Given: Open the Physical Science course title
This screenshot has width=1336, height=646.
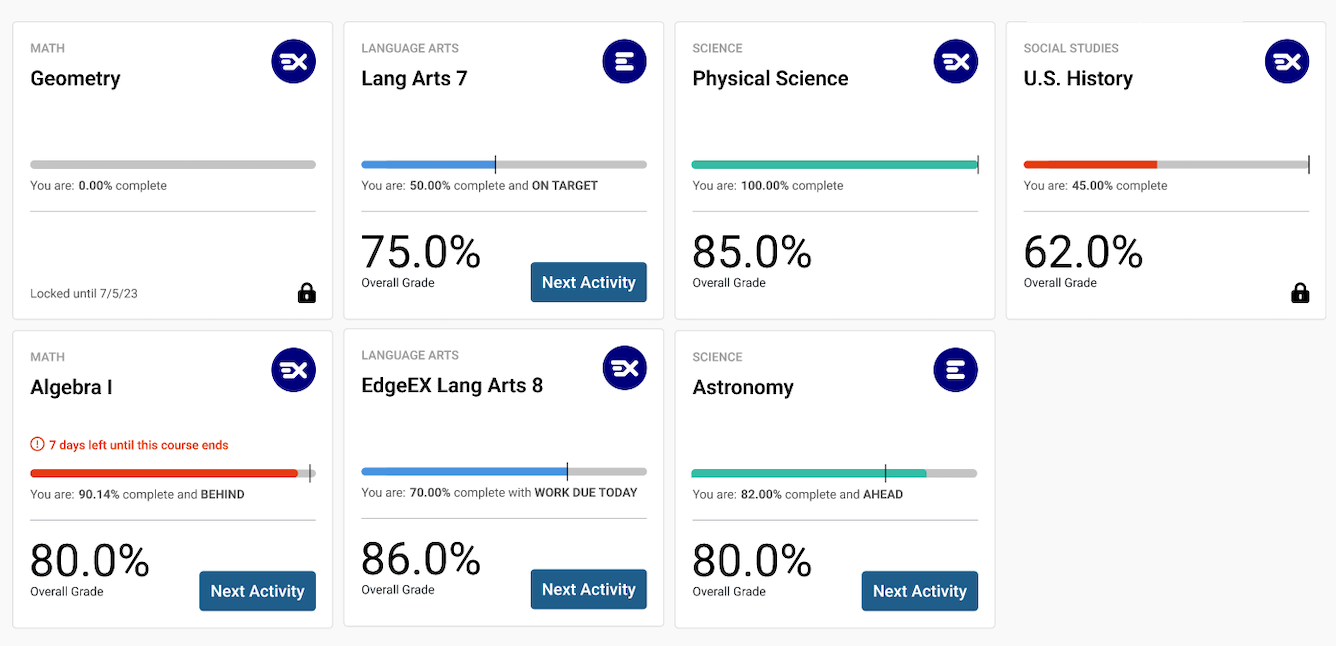Looking at the screenshot, I should (x=770, y=78).
